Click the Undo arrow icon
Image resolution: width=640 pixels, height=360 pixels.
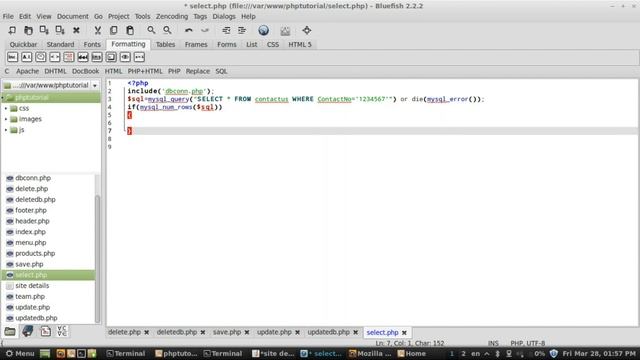[189, 30]
